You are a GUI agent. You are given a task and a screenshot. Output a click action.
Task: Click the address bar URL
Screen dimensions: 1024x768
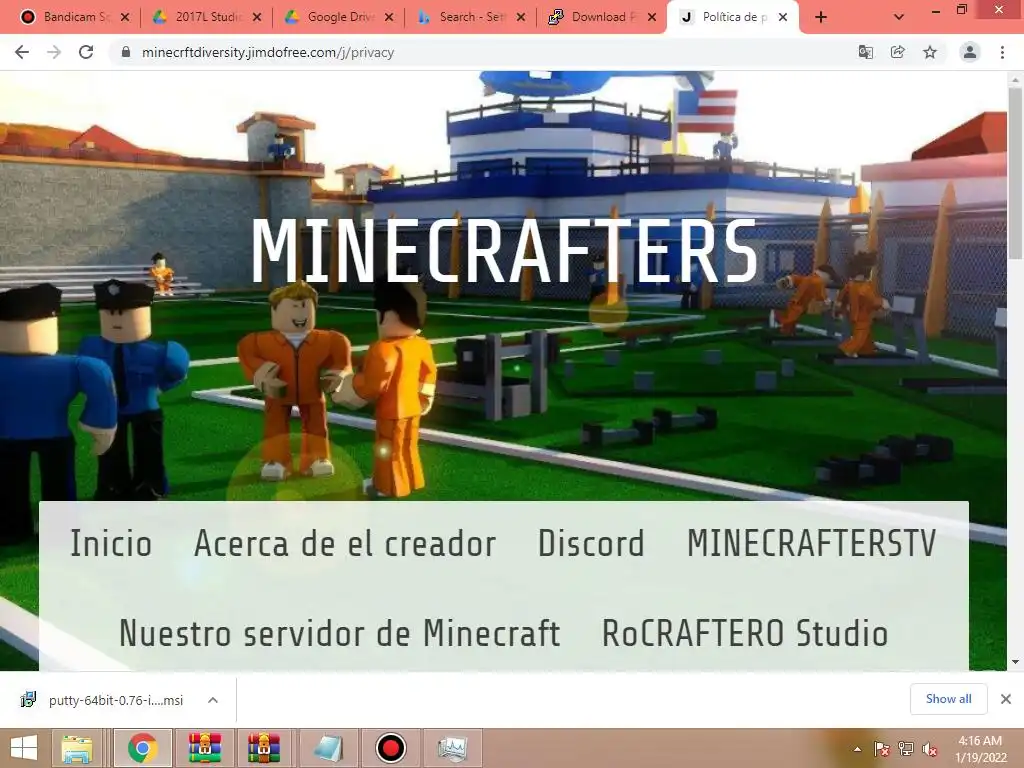click(x=268, y=52)
